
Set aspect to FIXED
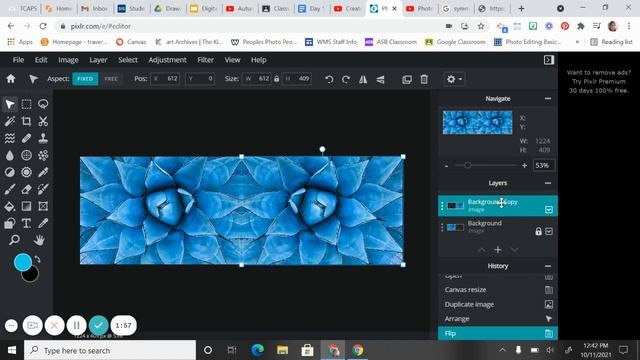[x=85, y=79]
